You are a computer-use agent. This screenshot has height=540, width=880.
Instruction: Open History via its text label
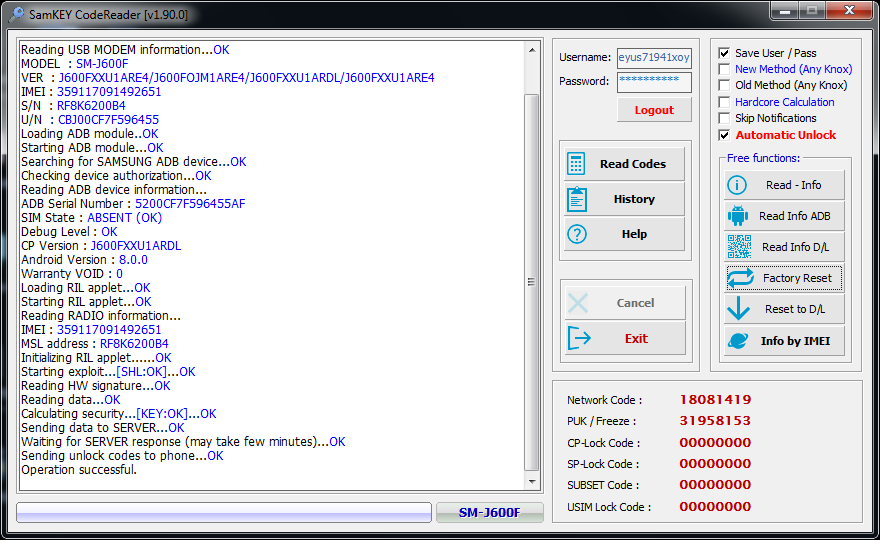tap(634, 199)
